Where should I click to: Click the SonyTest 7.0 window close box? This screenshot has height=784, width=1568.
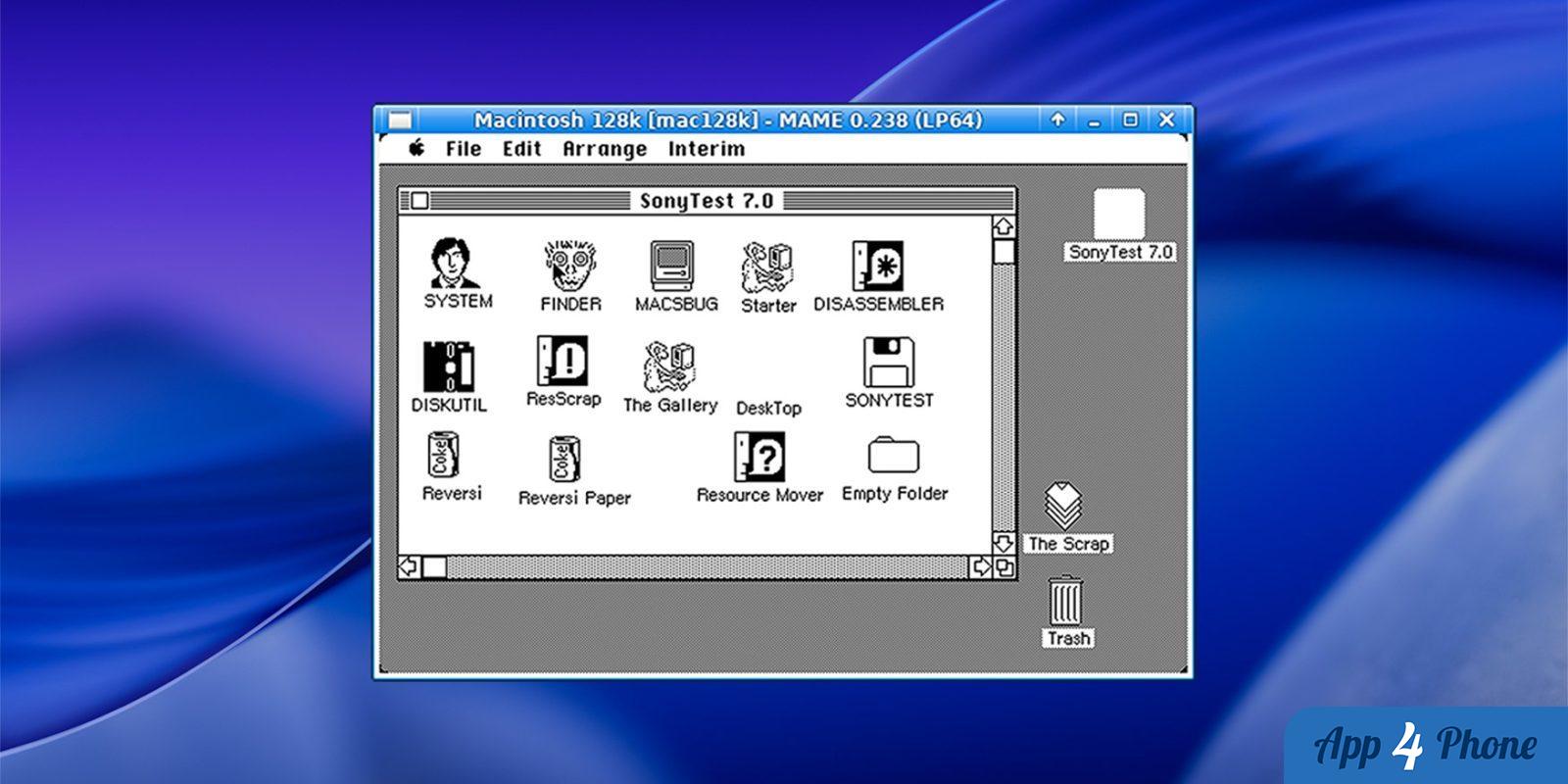(x=419, y=201)
